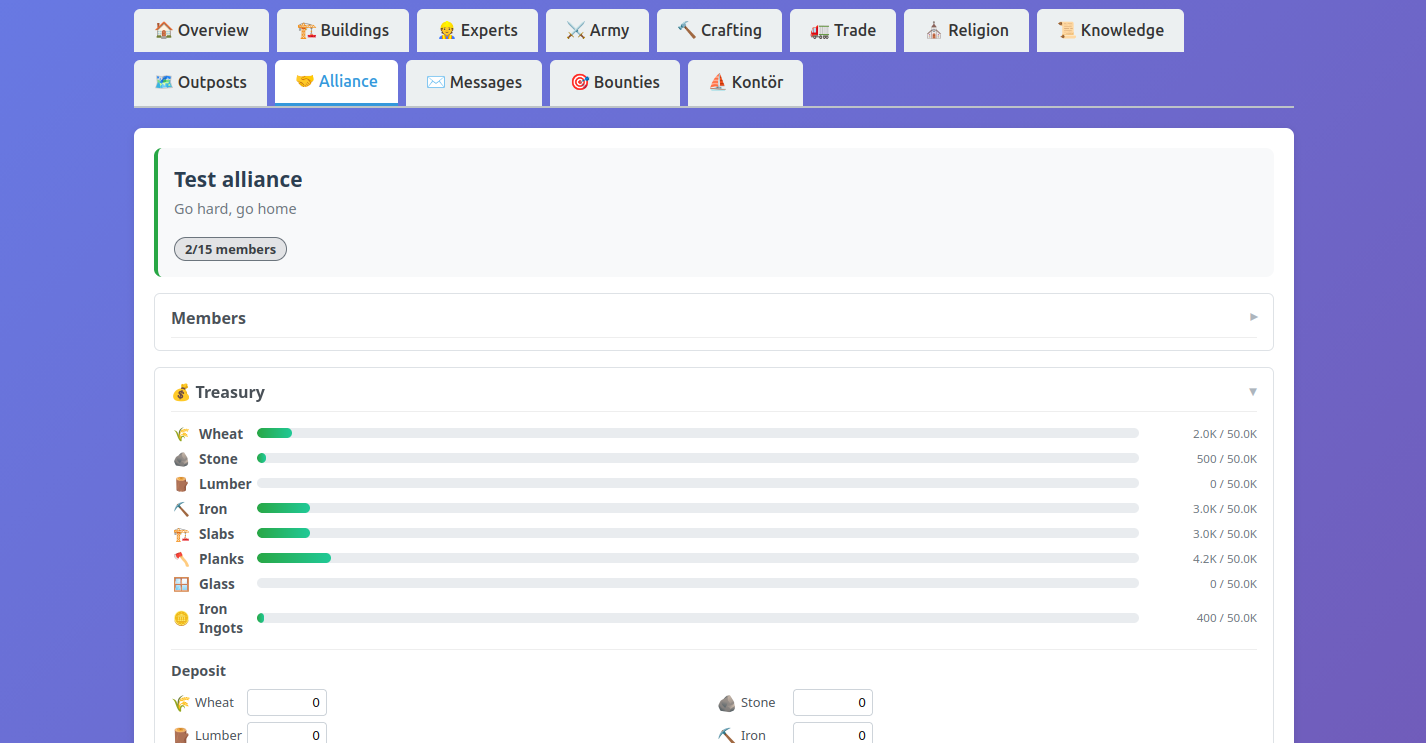Click the Deposit heading

coord(199,671)
